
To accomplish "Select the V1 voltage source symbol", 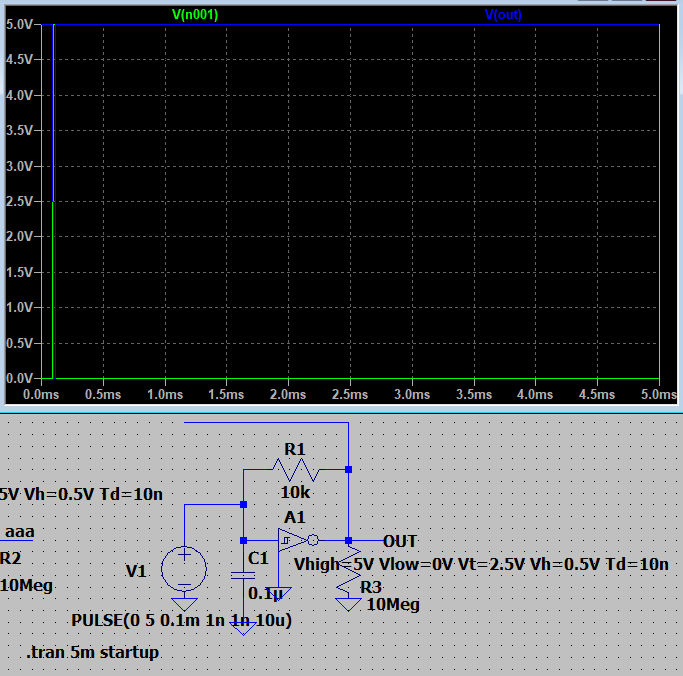I will pos(184,569).
